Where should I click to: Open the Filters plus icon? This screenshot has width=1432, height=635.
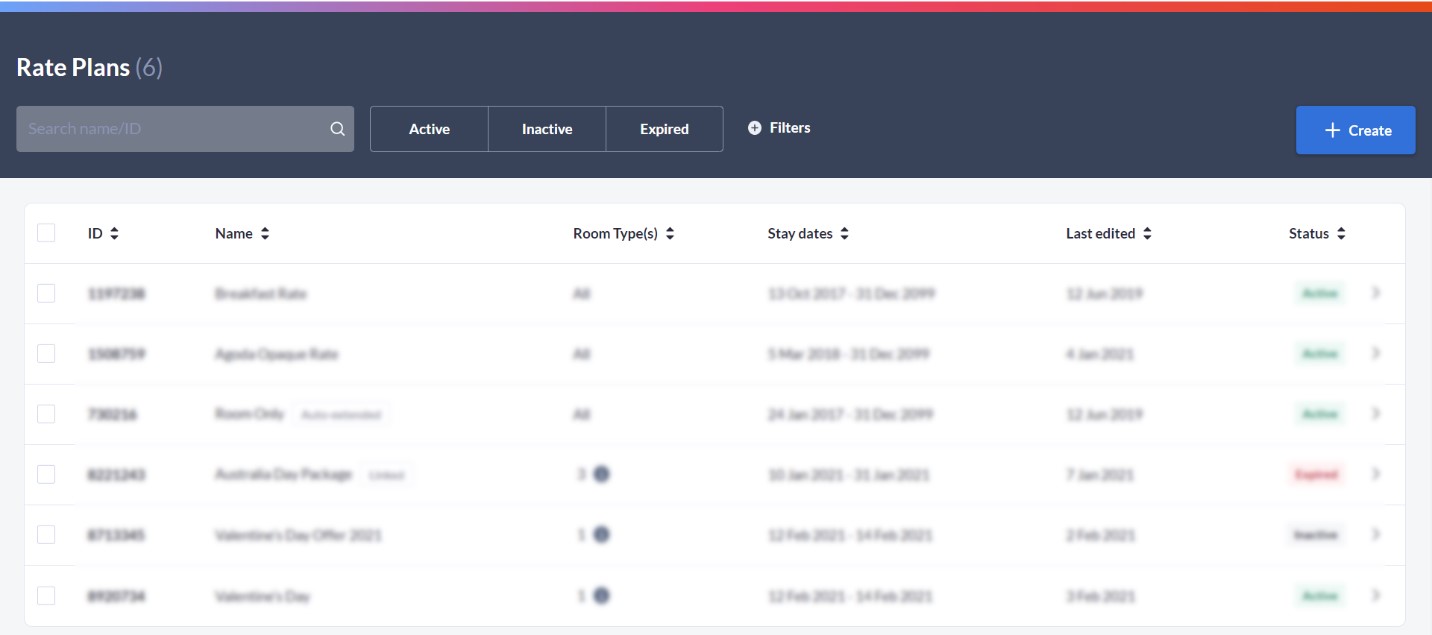pyautogui.click(x=755, y=128)
